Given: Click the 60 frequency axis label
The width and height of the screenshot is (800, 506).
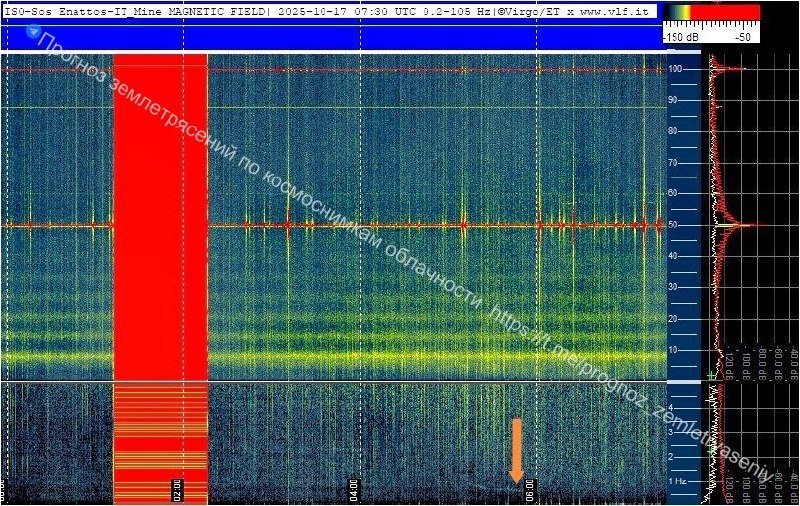Looking at the screenshot, I should tap(672, 193).
